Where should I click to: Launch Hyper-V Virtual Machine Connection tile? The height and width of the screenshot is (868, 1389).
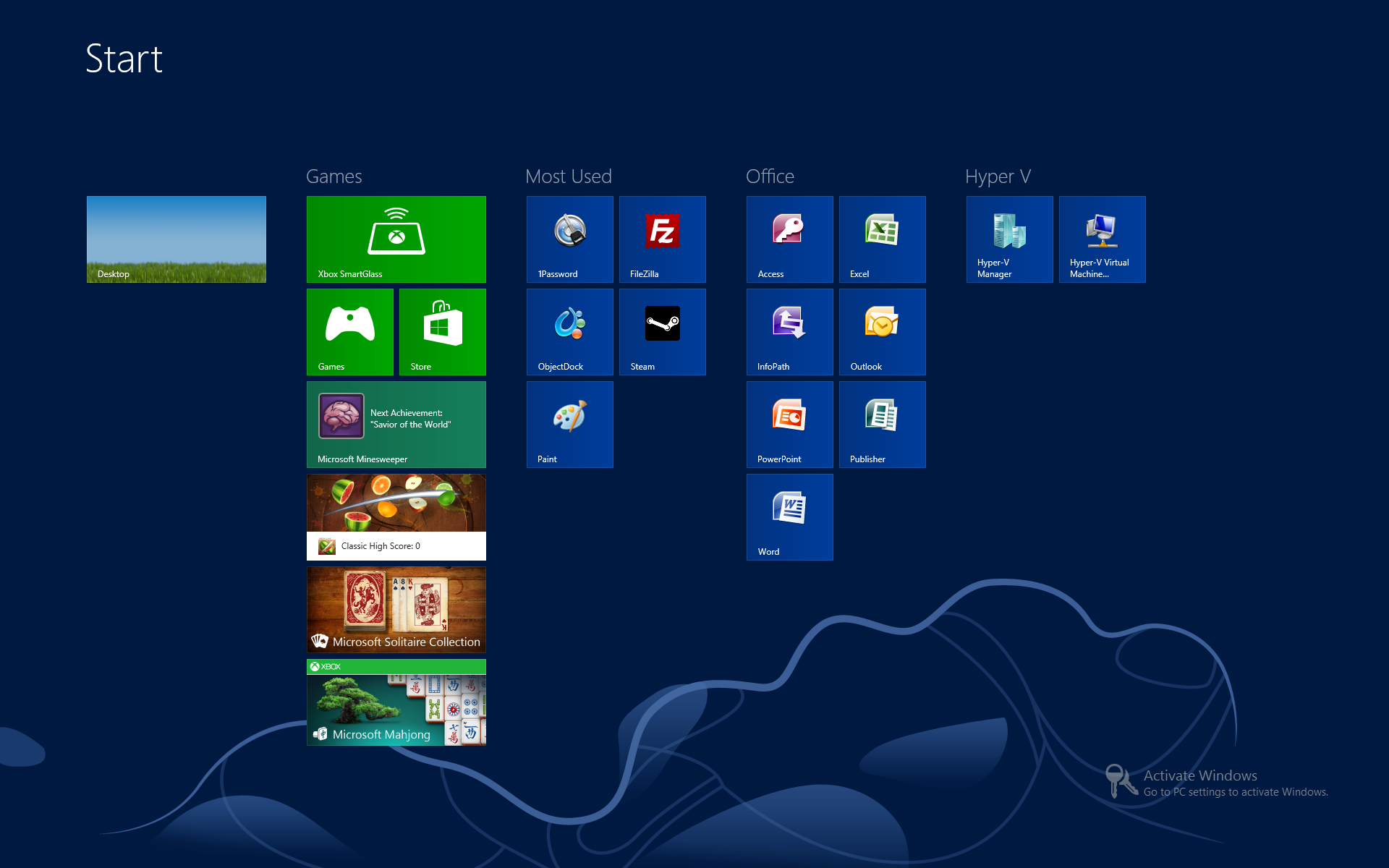(1103, 239)
